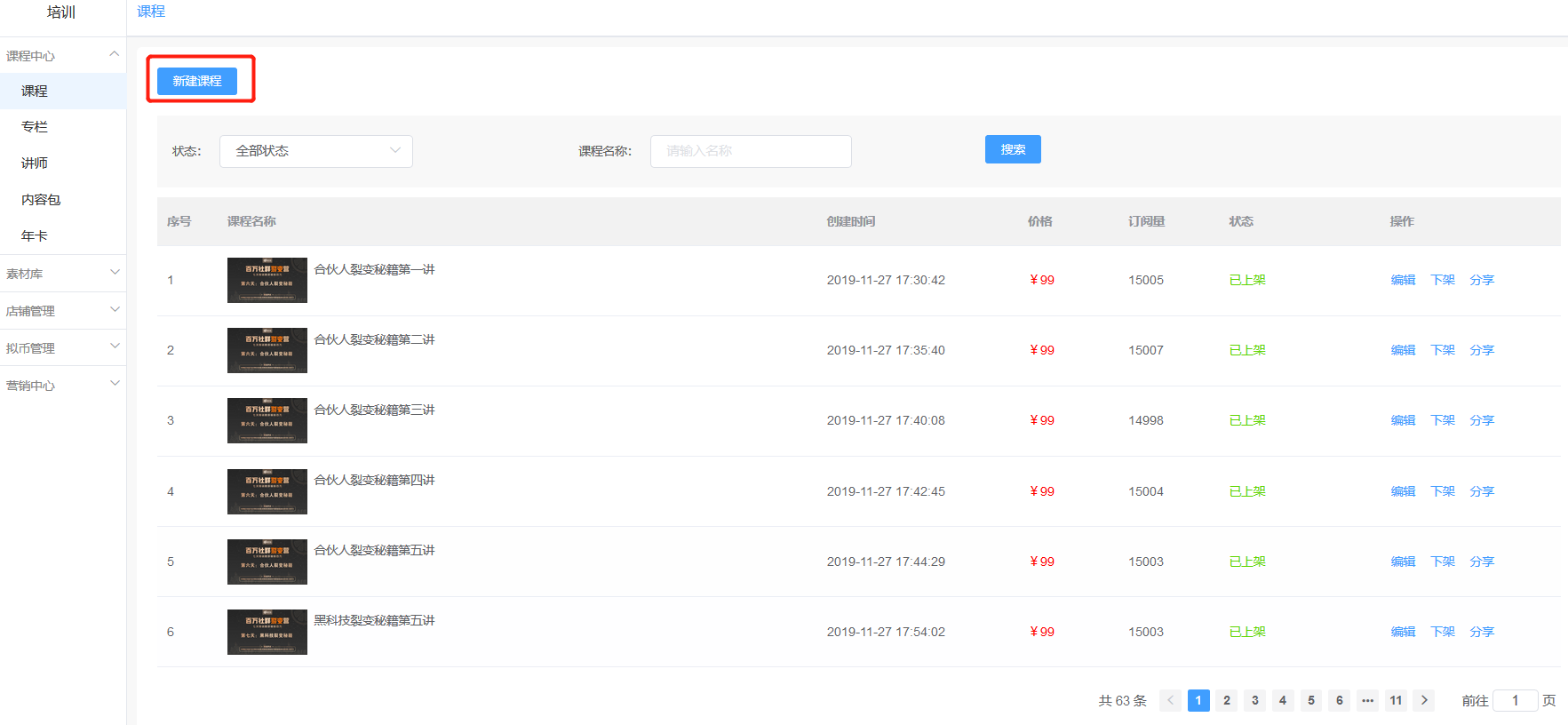1568x725 pixels.
Task: Type in the 课程名称 search field
Action: point(750,151)
